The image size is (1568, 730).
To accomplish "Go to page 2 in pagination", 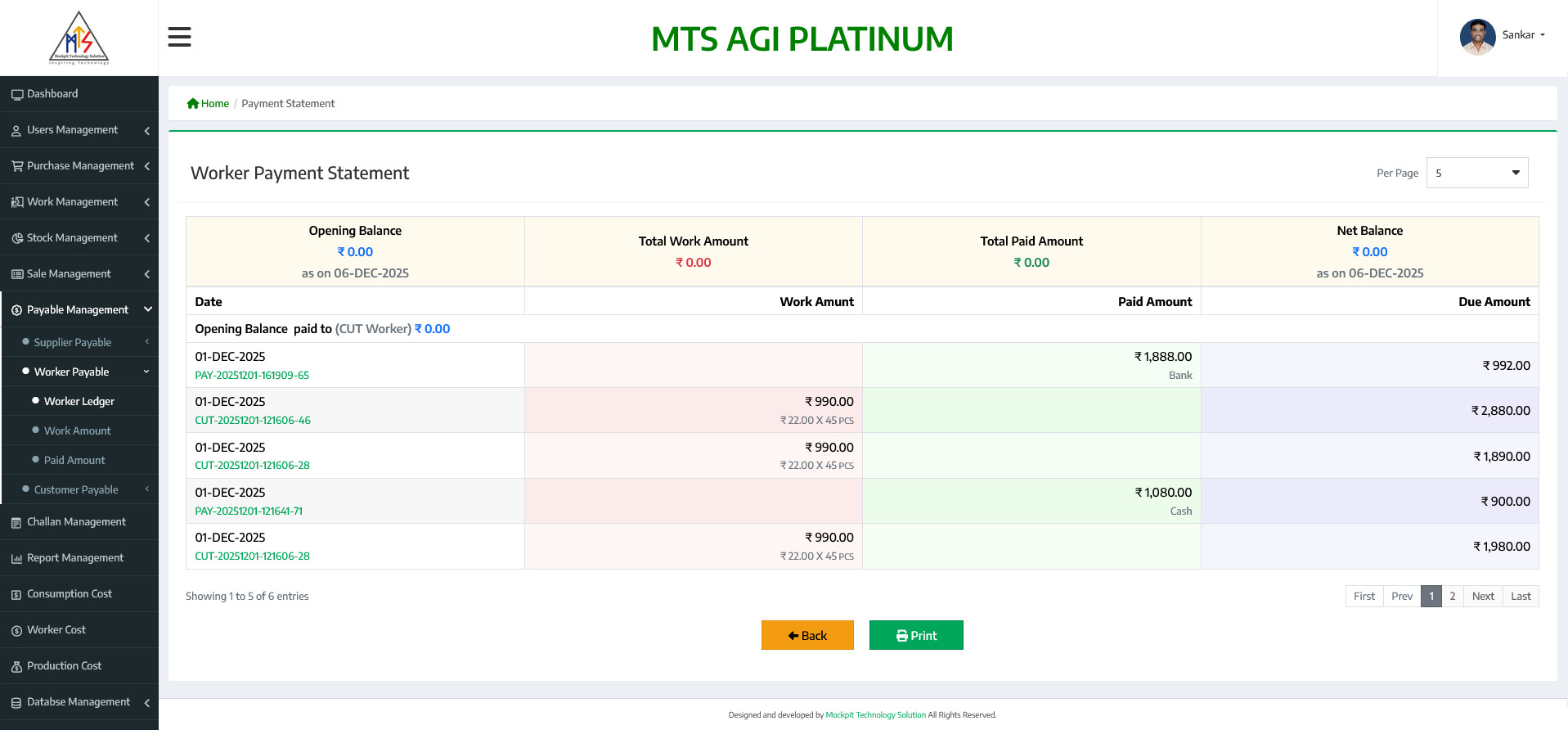I will click(x=1452, y=596).
